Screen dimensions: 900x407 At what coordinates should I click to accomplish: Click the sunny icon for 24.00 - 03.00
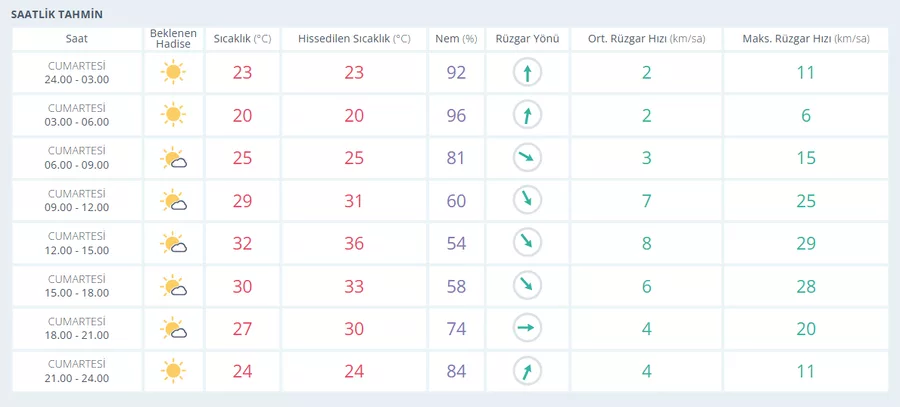(173, 73)
